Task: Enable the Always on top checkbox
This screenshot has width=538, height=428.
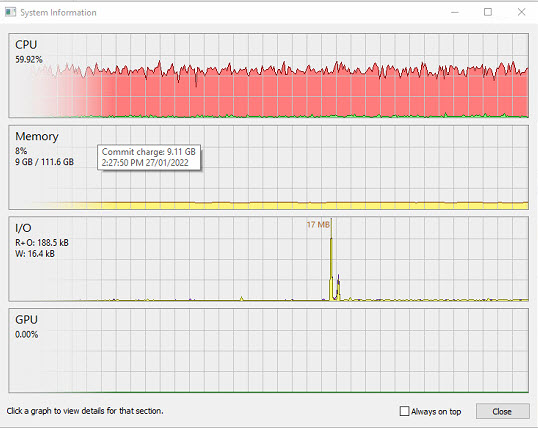Action: 405,411
